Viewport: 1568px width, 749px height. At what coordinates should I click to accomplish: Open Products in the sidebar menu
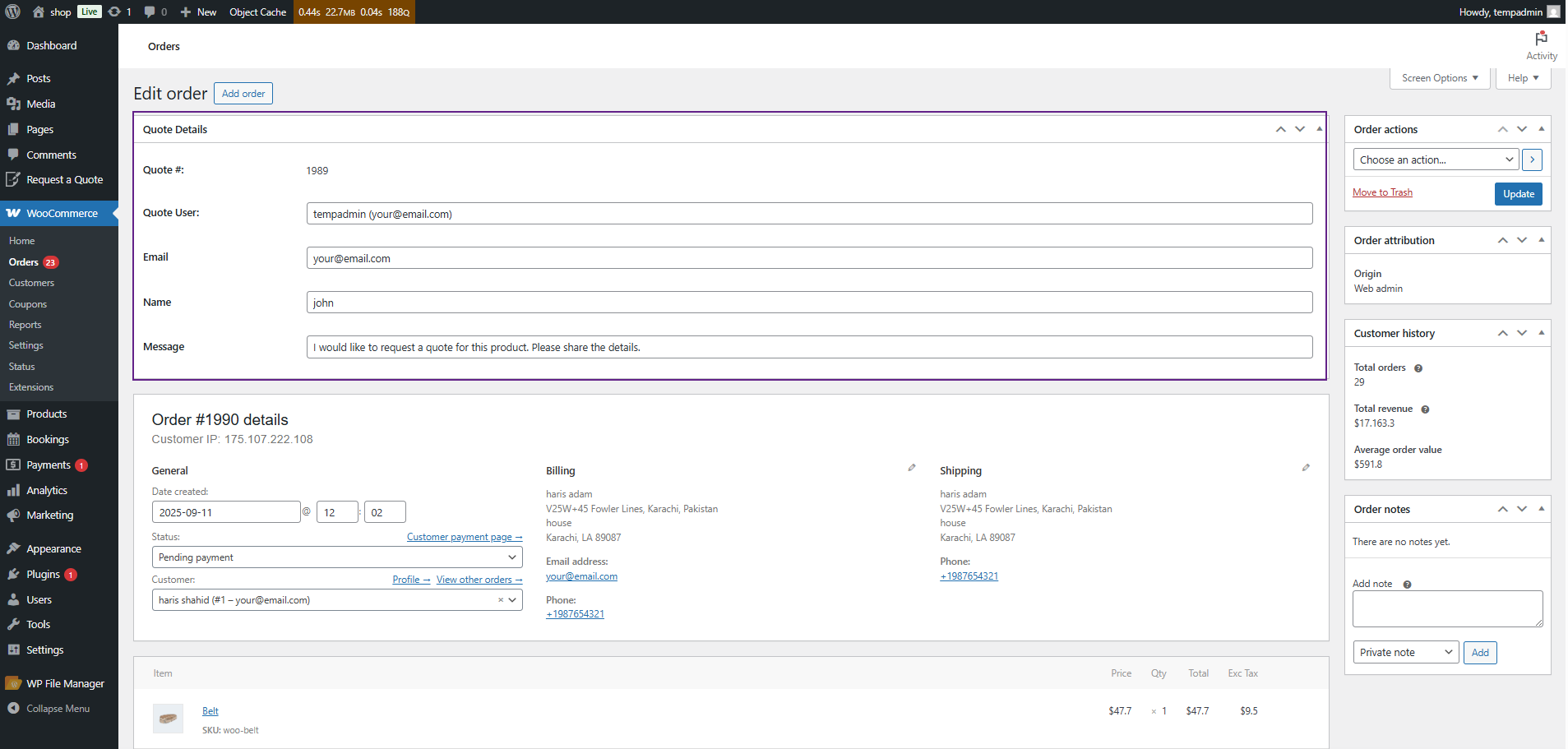click(x=46, y=414)
